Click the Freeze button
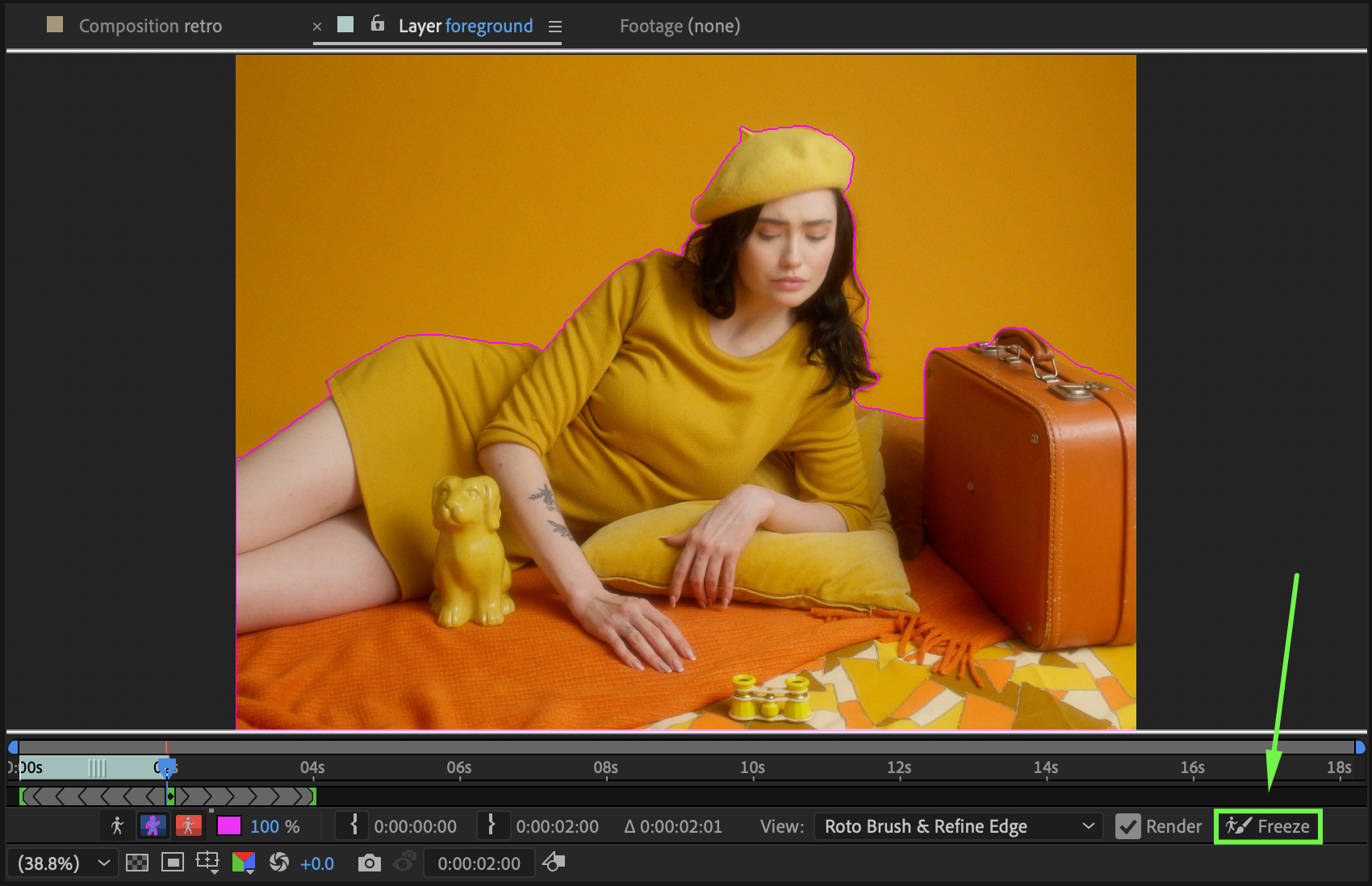The height and width of the screenshot is (886, 1372). click(1268, 826)
